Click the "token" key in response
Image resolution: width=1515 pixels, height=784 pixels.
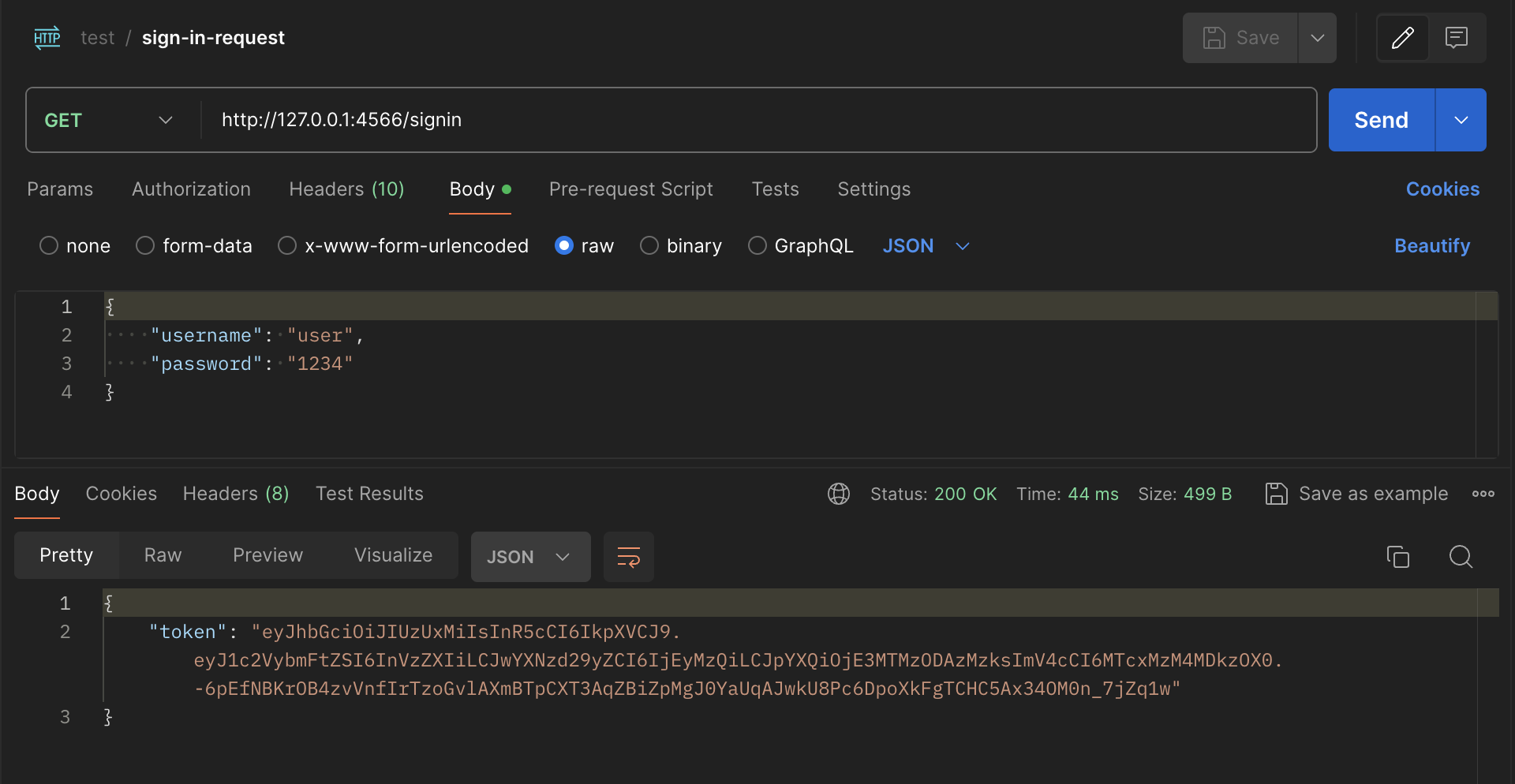188,632
